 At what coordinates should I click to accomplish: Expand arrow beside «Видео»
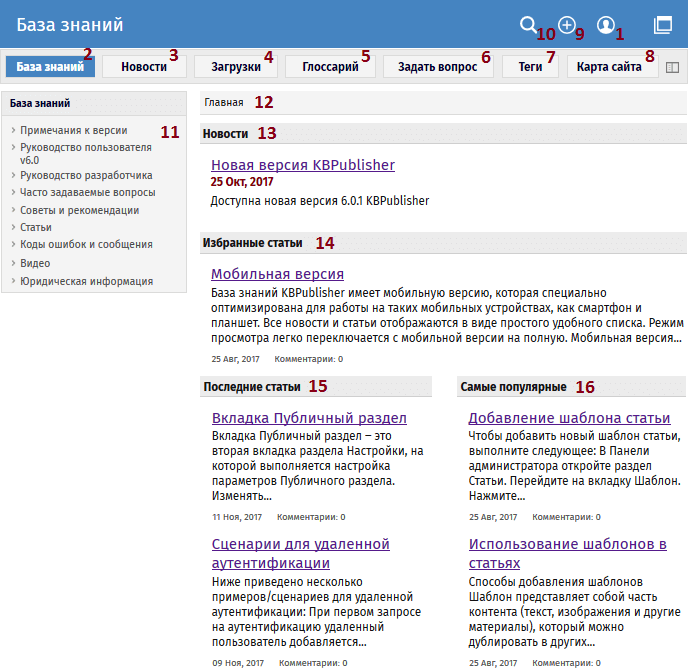pyautogui.click(x=13, y=263)
